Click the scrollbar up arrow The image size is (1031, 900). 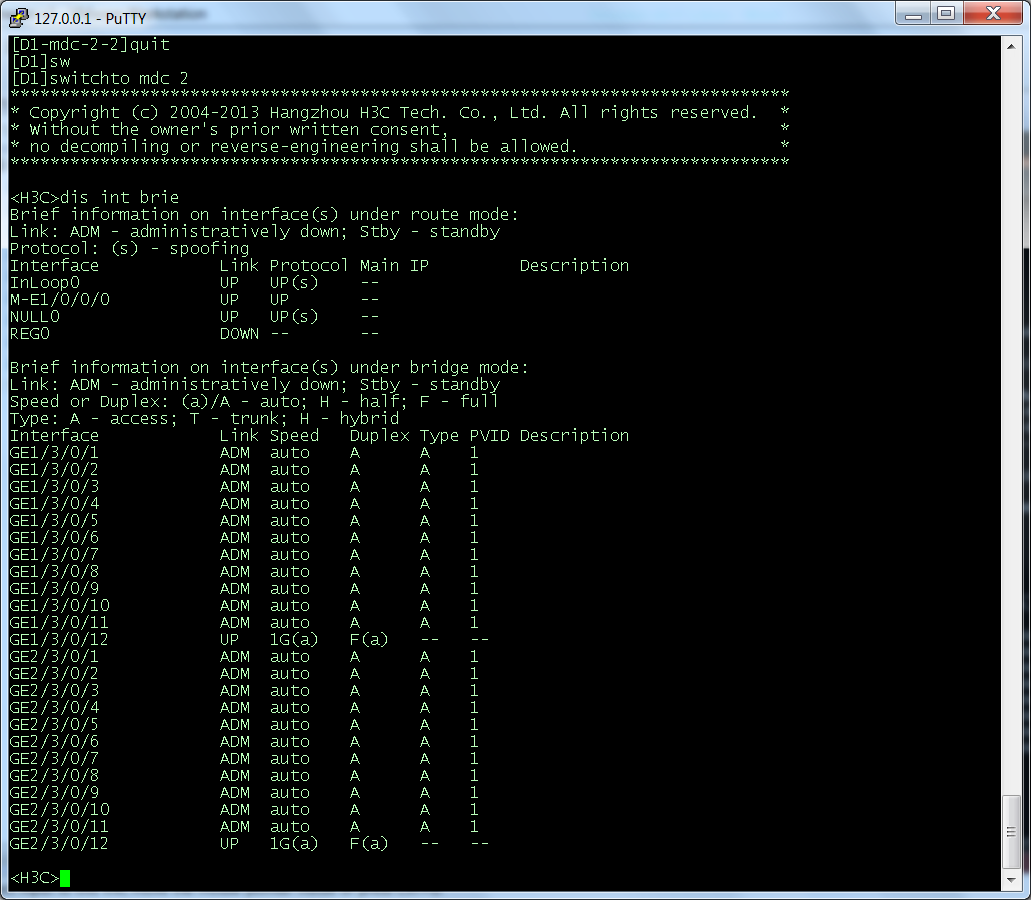[x=1011, y=47]
